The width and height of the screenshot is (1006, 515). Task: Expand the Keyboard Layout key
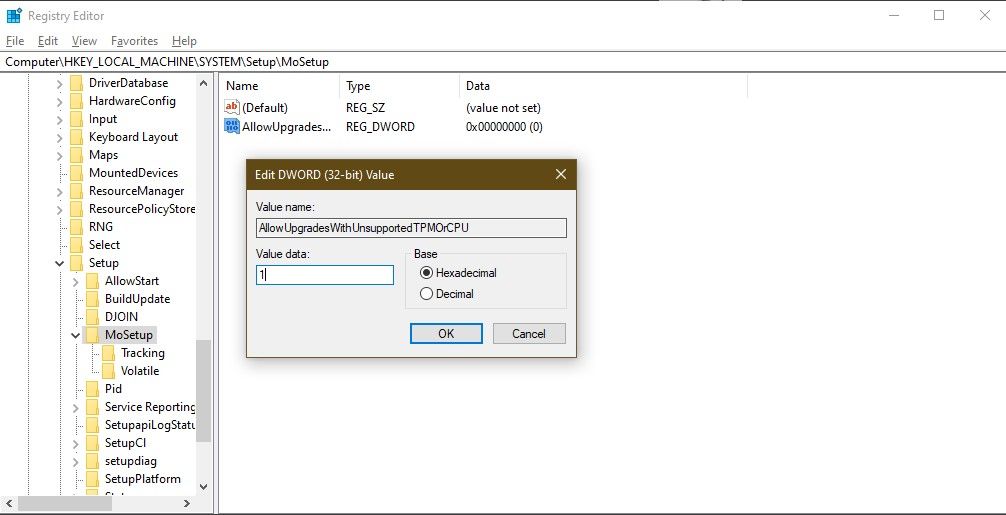point(60,137)
